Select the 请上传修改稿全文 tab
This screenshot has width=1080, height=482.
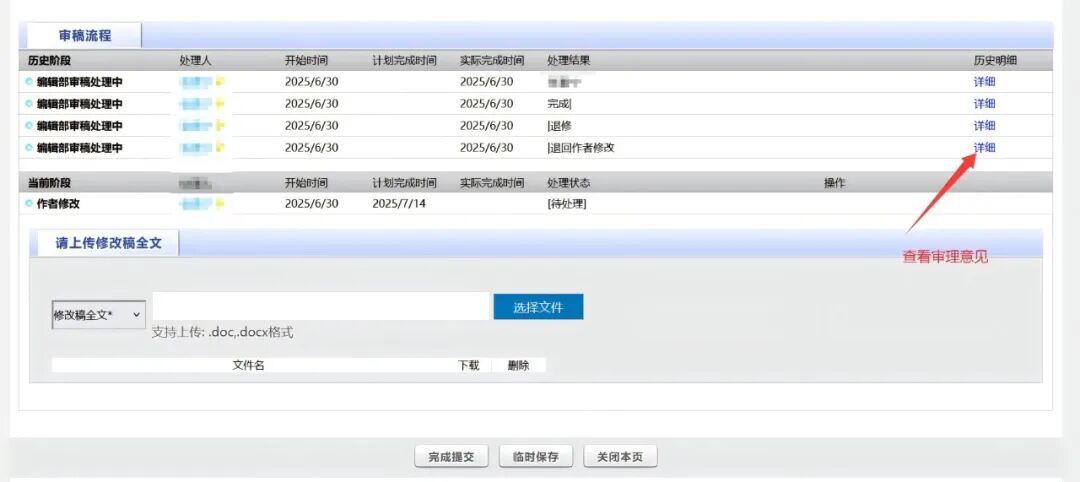click(108, 243)
